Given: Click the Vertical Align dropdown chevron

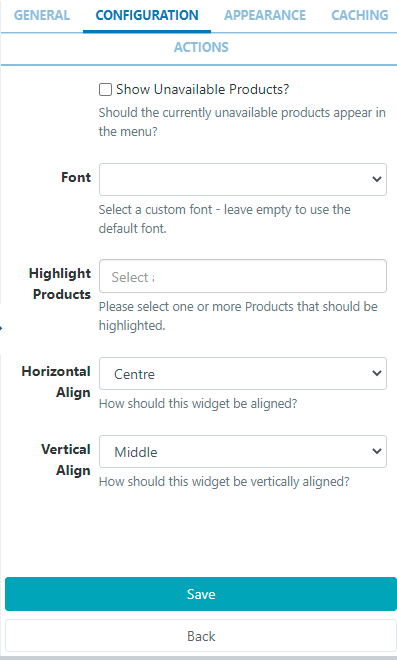Looking at the screenshot, I should [376, 451].
